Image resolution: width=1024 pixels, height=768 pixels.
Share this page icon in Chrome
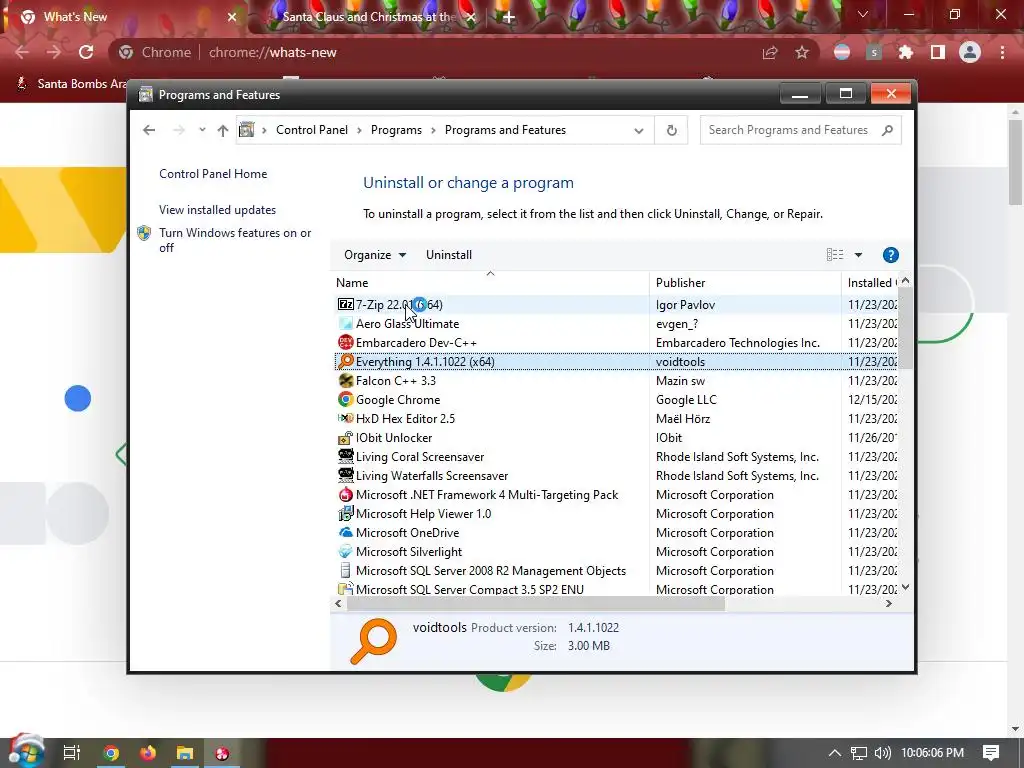click(770, 52)
